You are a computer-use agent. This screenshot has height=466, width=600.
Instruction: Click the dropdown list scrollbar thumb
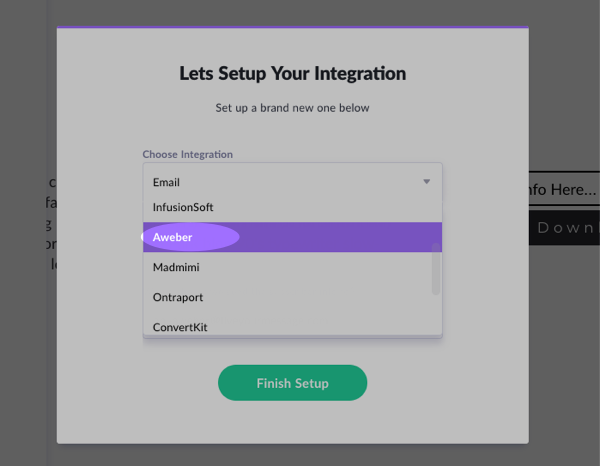tap(436, 268)
